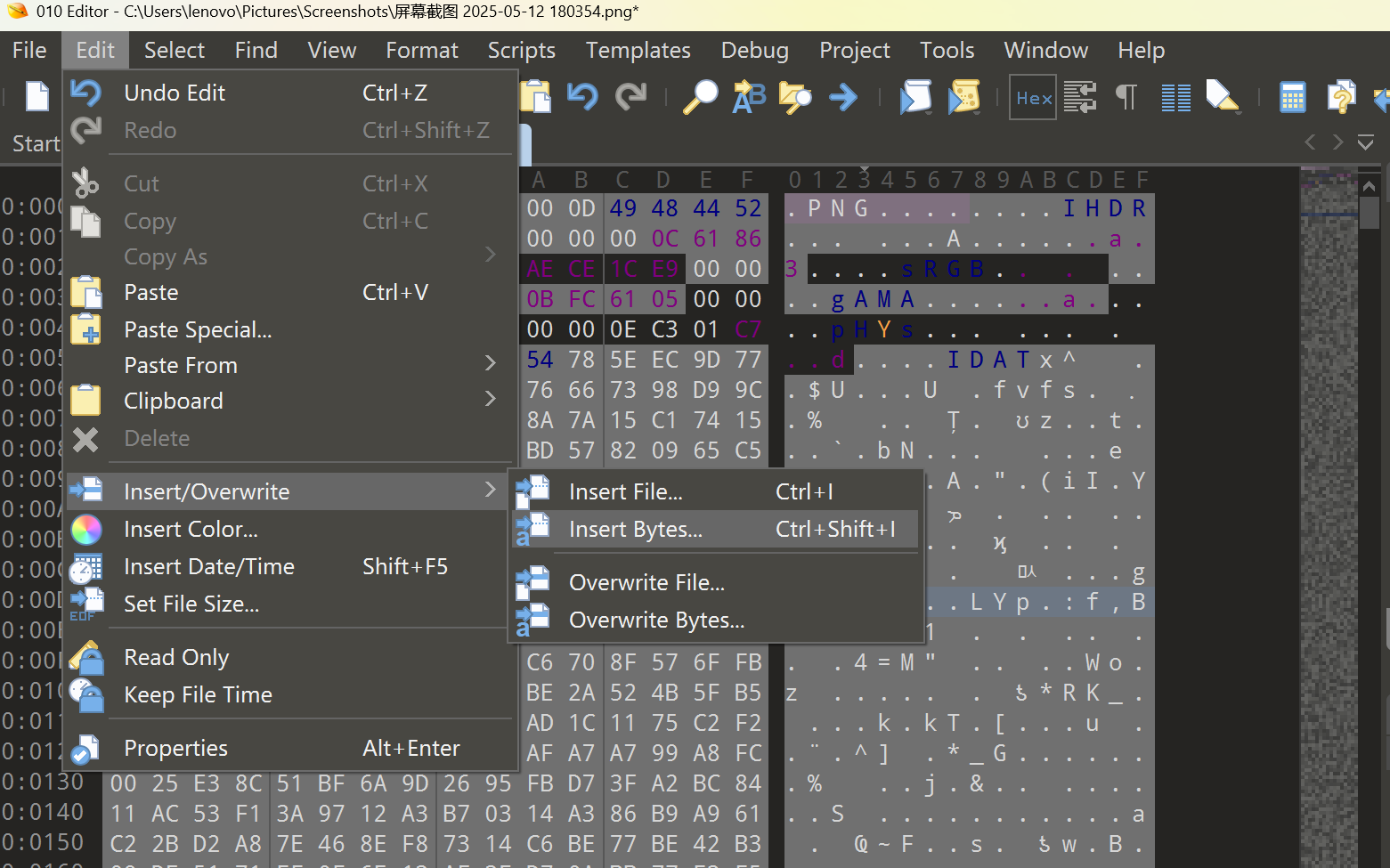Toggle Read Only mode

[x=290, y=657]
